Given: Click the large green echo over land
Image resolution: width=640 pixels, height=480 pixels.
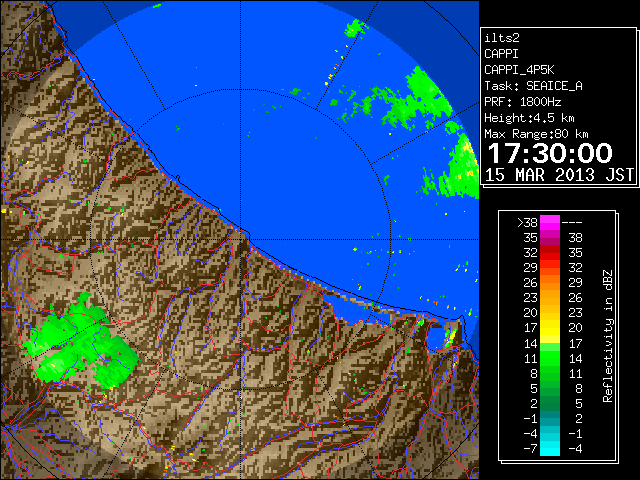Looking at the screenshot, I should (x=82, y=342).
